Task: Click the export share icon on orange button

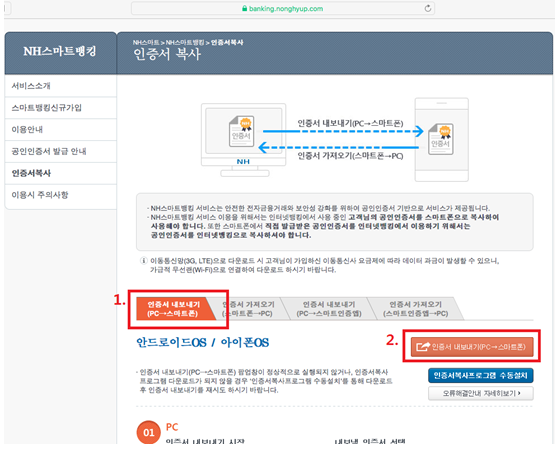Action: point(423,347)
